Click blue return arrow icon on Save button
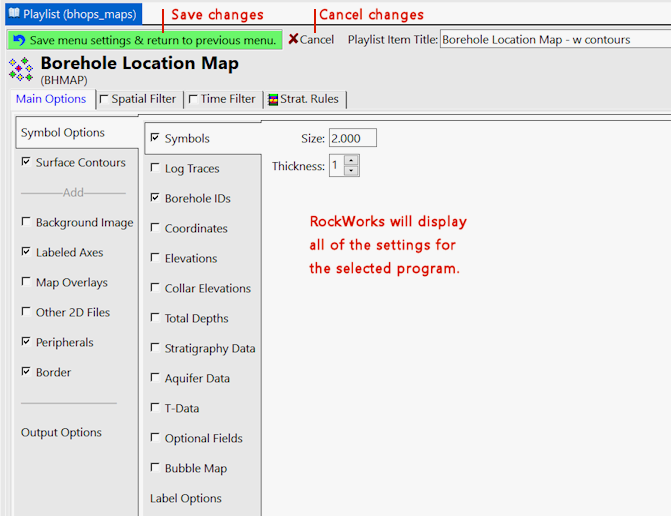The width and height of the screenshot is (671, 516). point(18,40)
